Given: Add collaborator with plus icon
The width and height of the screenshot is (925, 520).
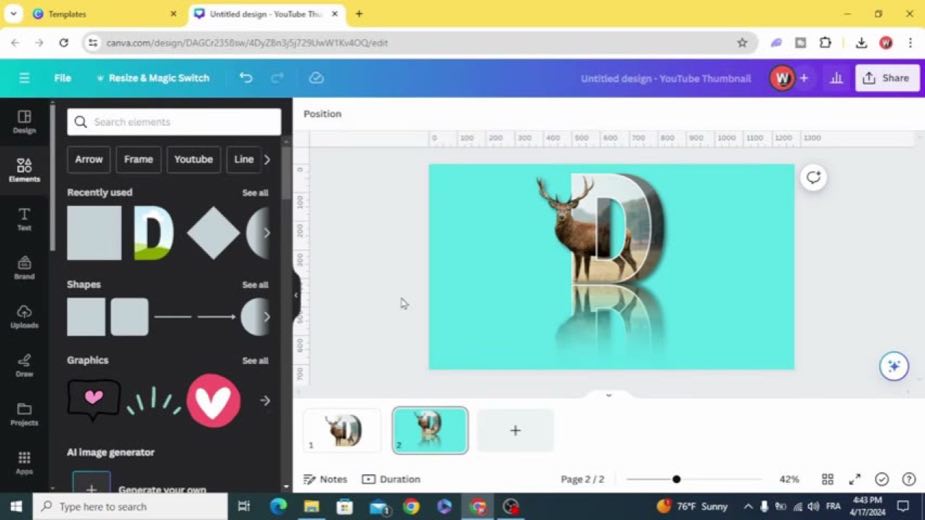Looking at the screenshot, I should coord(803,78).
